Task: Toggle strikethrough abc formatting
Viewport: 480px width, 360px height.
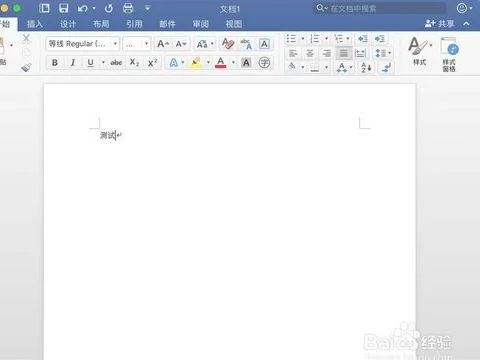Action: click(x=116, y=62)
